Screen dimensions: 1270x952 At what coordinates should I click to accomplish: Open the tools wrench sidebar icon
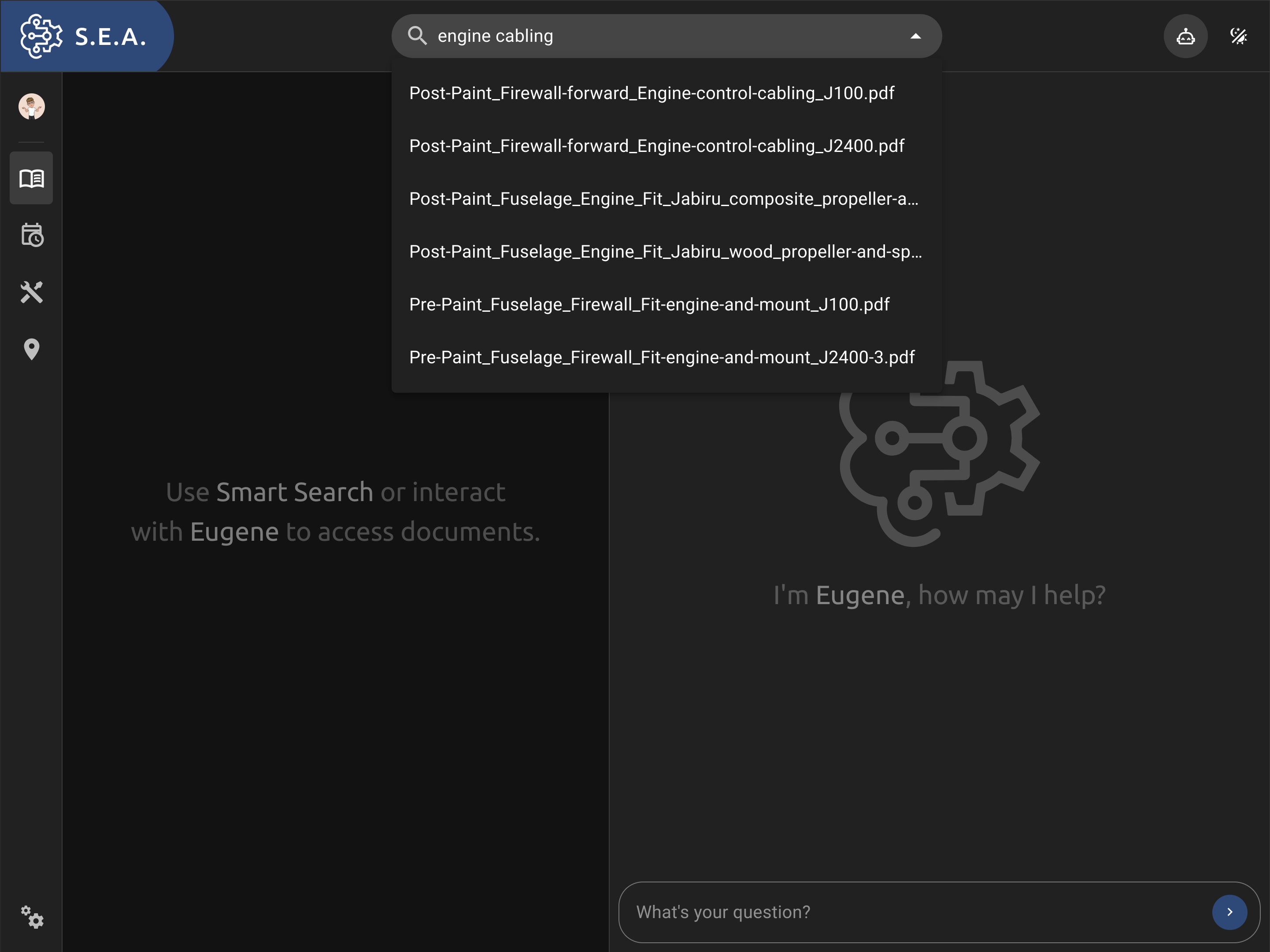click(32, 292)
